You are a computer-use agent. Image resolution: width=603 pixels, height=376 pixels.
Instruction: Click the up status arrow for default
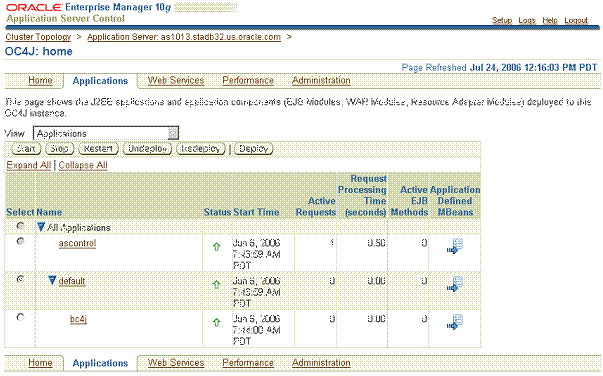pos(217,284)
